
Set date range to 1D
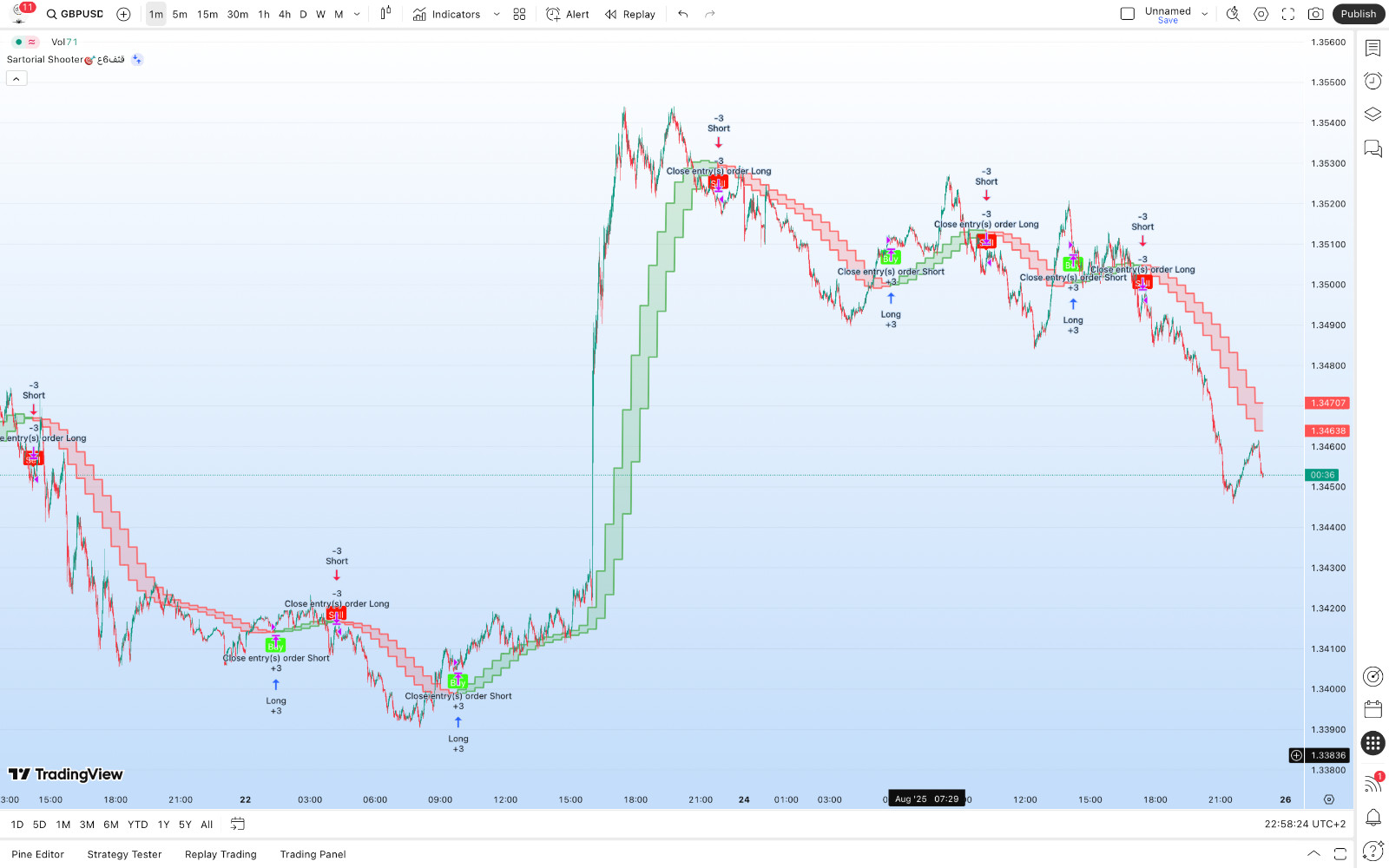click(17, 825)
